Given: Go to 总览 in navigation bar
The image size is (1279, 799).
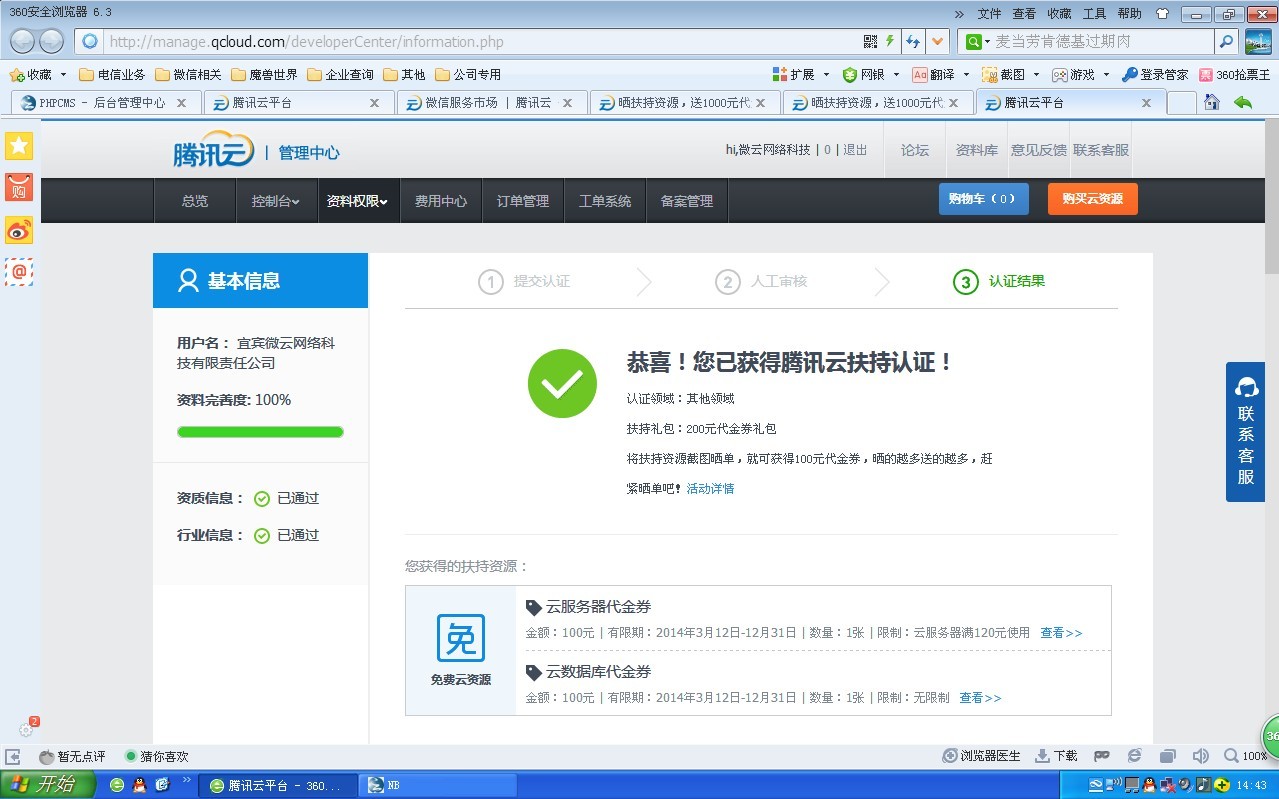Looking at the screenshot, I should point(195,201).
